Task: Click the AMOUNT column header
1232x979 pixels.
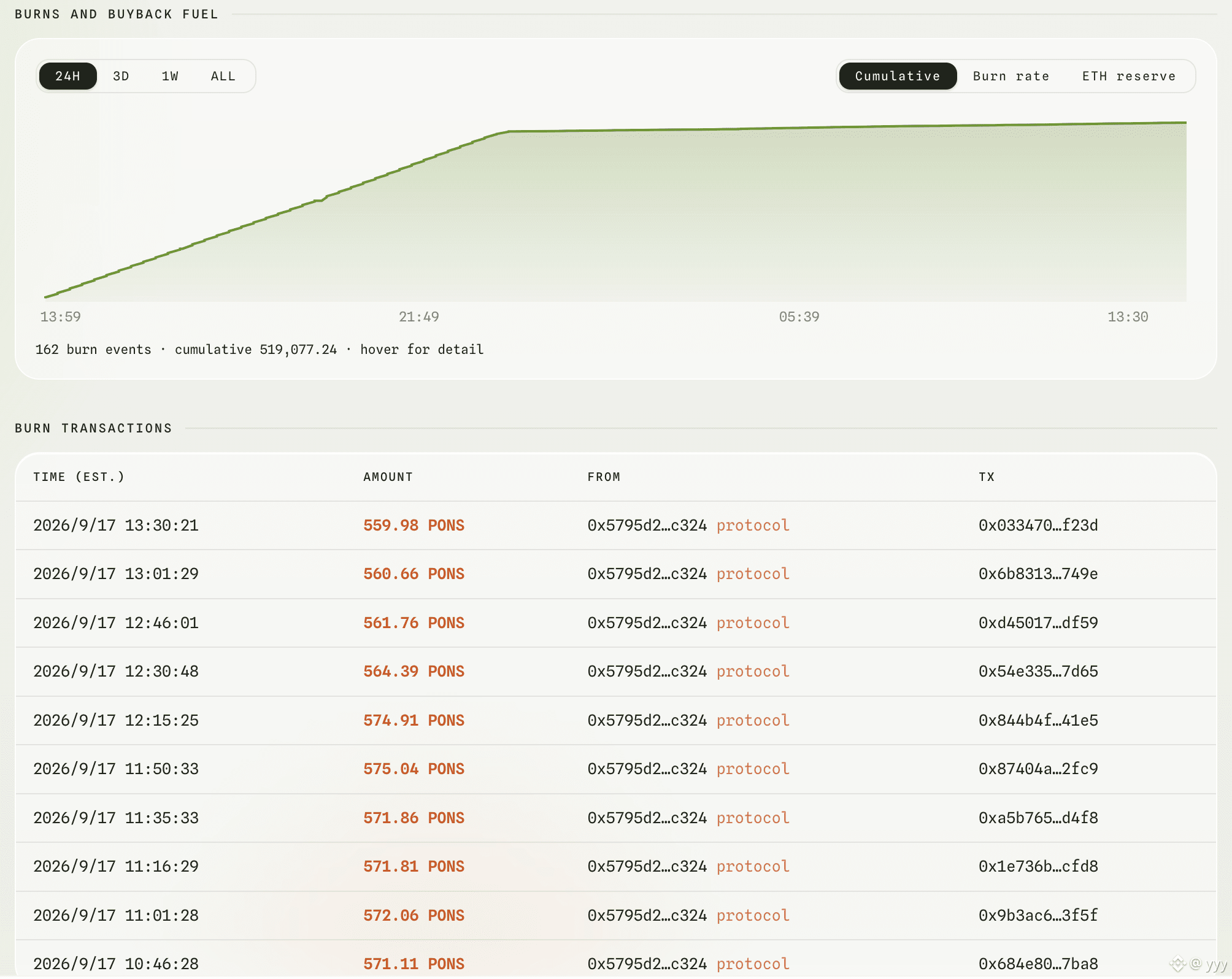Action: [388, 477]
